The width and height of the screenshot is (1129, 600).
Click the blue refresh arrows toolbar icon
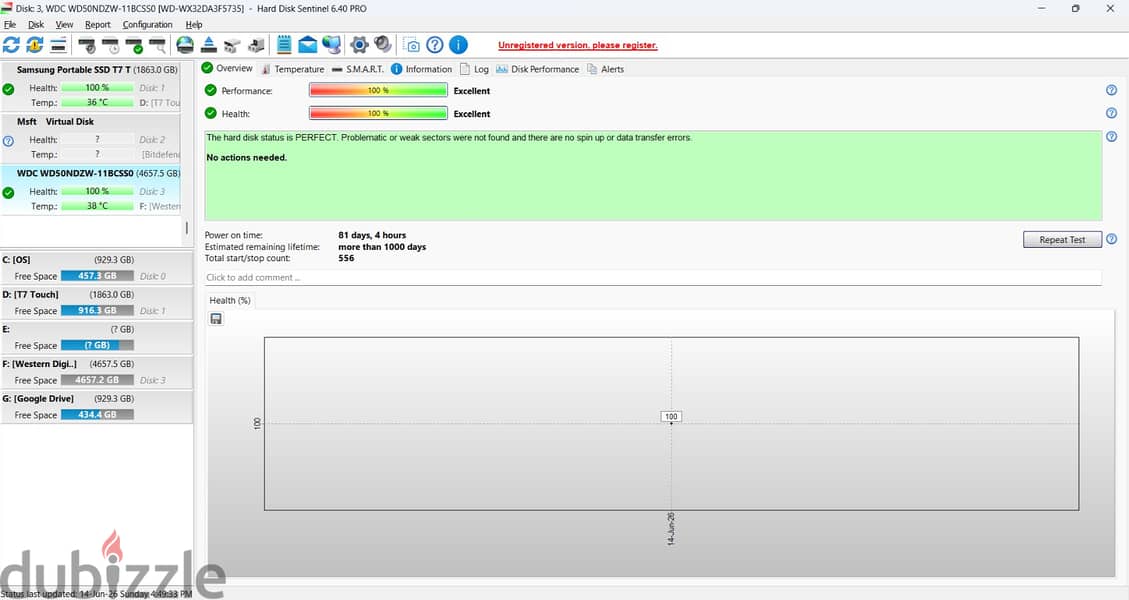pyautogui.click(x=12, y=45)
